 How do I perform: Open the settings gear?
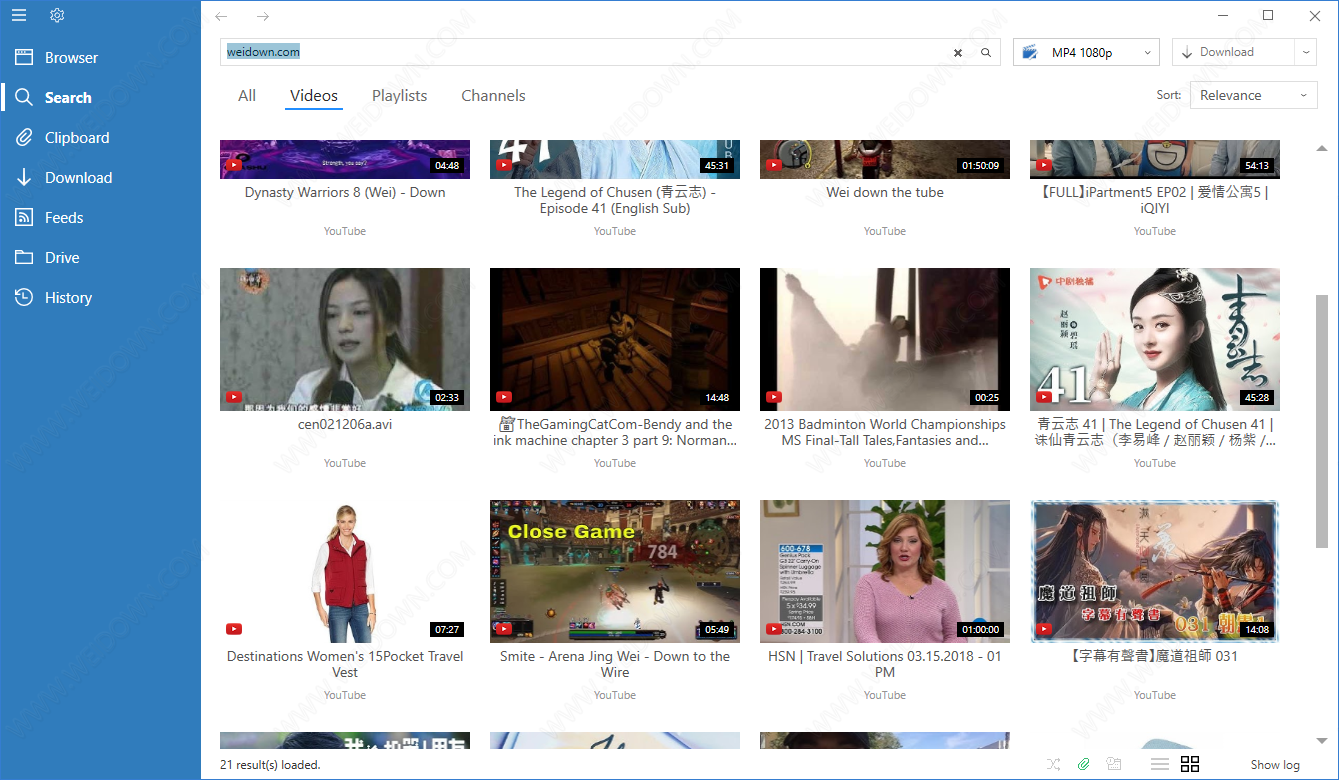click(x=57, y=15)
